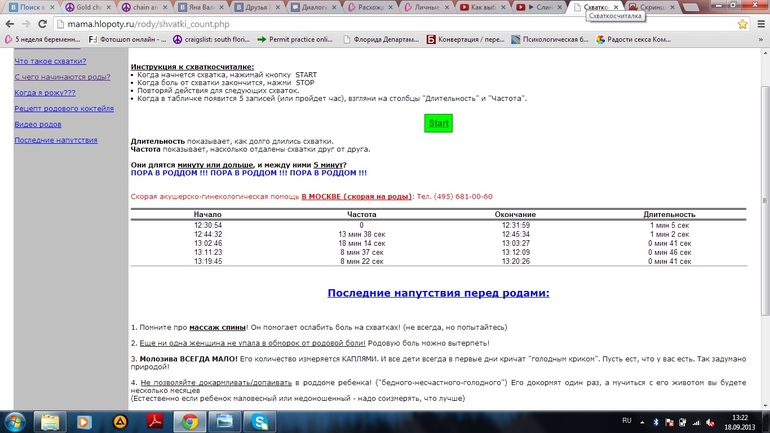Reload the page with the refresh icon
The width and height of the screenshot is (770, 433).
coord(42,24)
